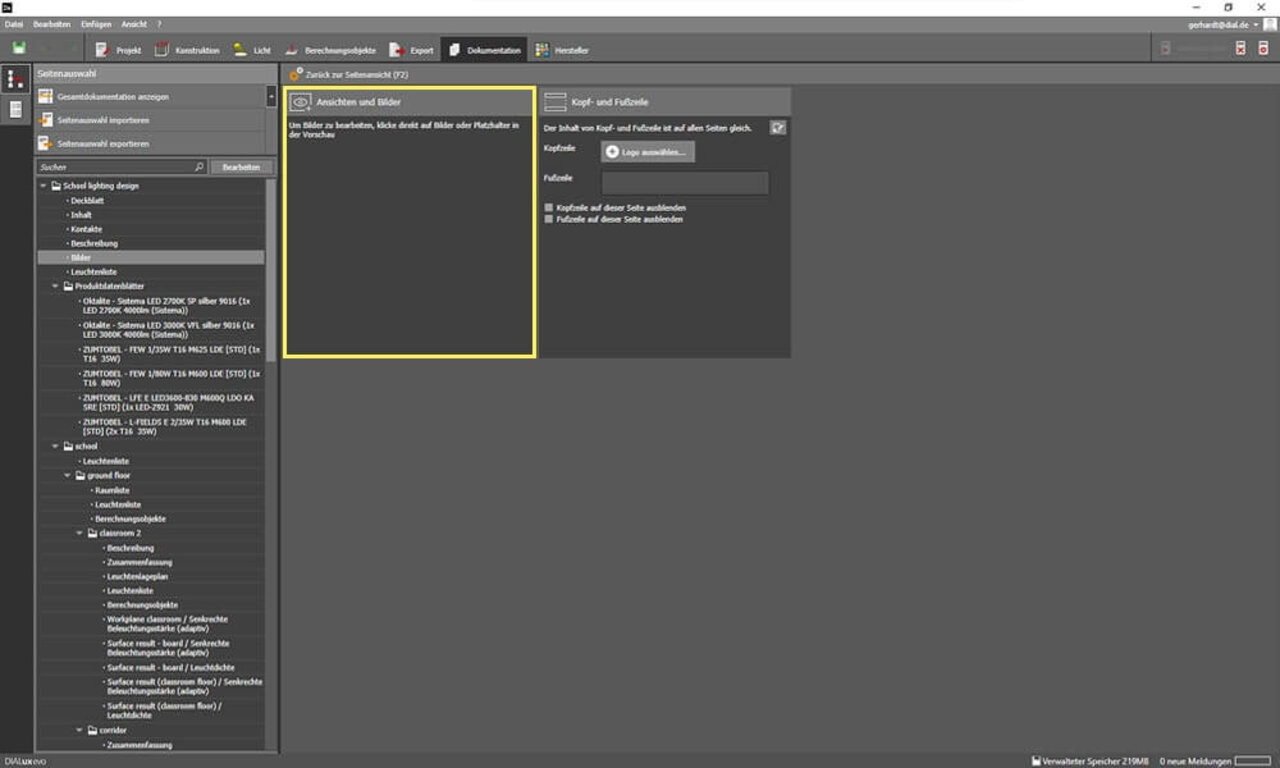Click the magnifier icon in search field

click(x=199, y=168)
